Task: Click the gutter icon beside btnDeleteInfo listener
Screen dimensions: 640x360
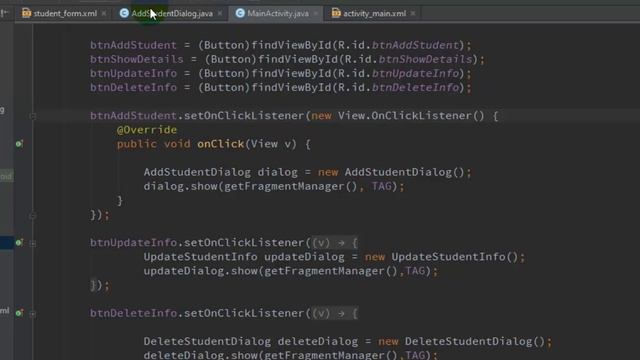Action: click(19, 313)
